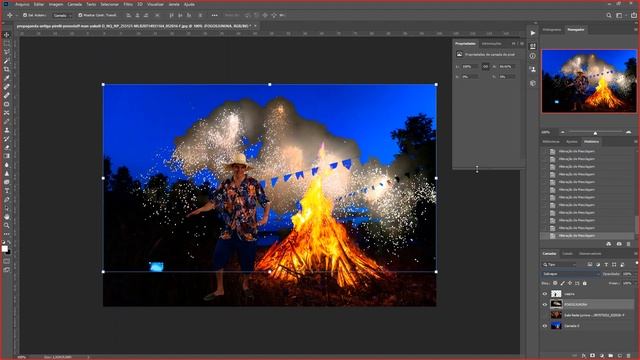Click navigator zoom-in large mountains icon
Viewport: 640px width, 360px height.
(x=628, y=132)
